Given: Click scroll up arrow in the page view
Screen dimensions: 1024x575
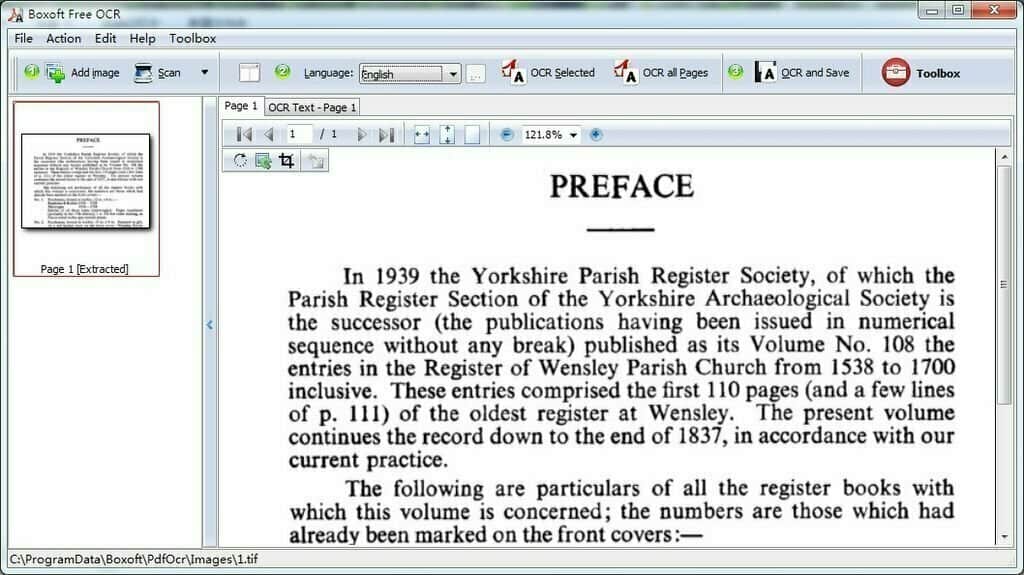Looking at the screenshot, I should click(1004, 157).
